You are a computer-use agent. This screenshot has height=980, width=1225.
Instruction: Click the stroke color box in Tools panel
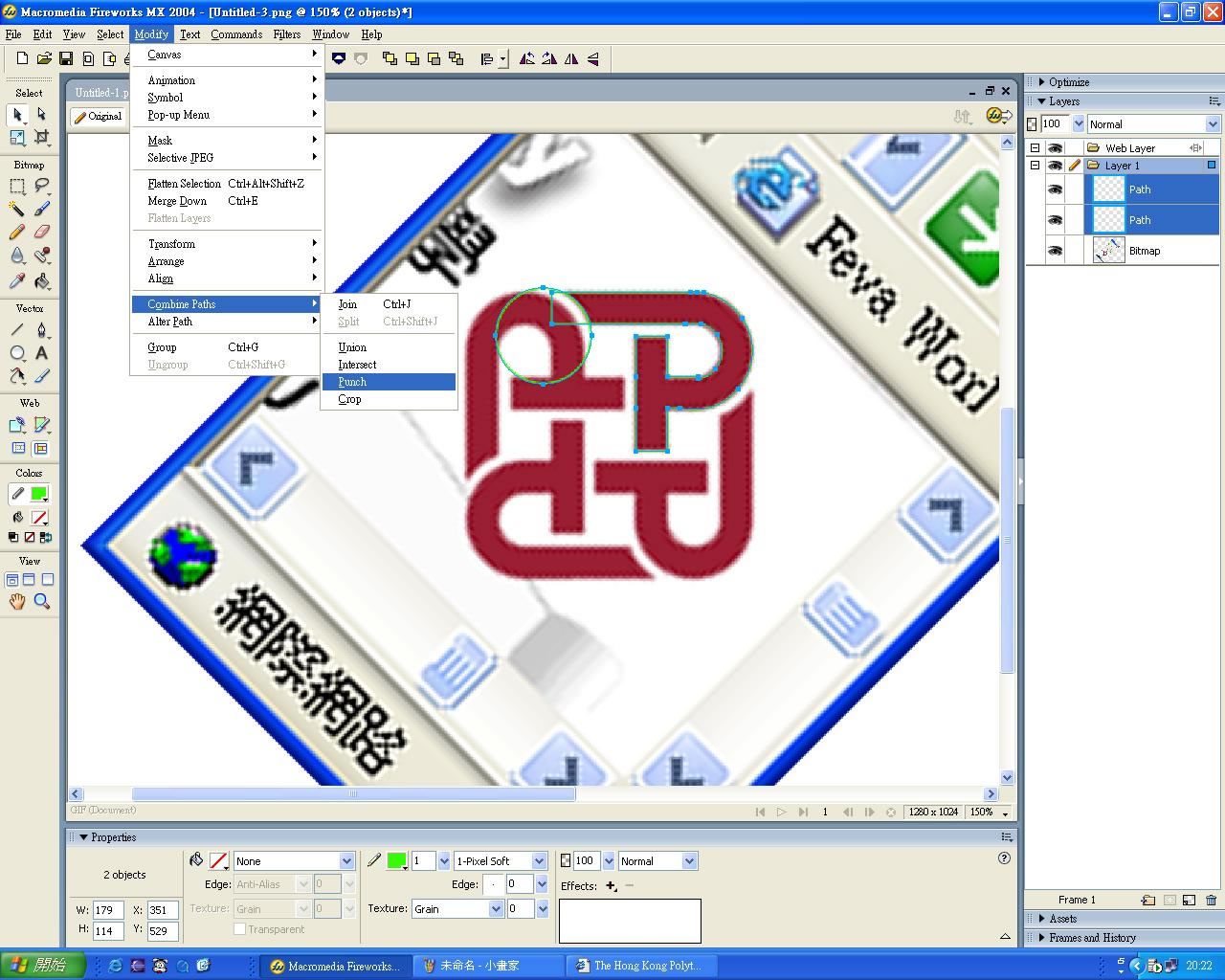tap(39, 494)
